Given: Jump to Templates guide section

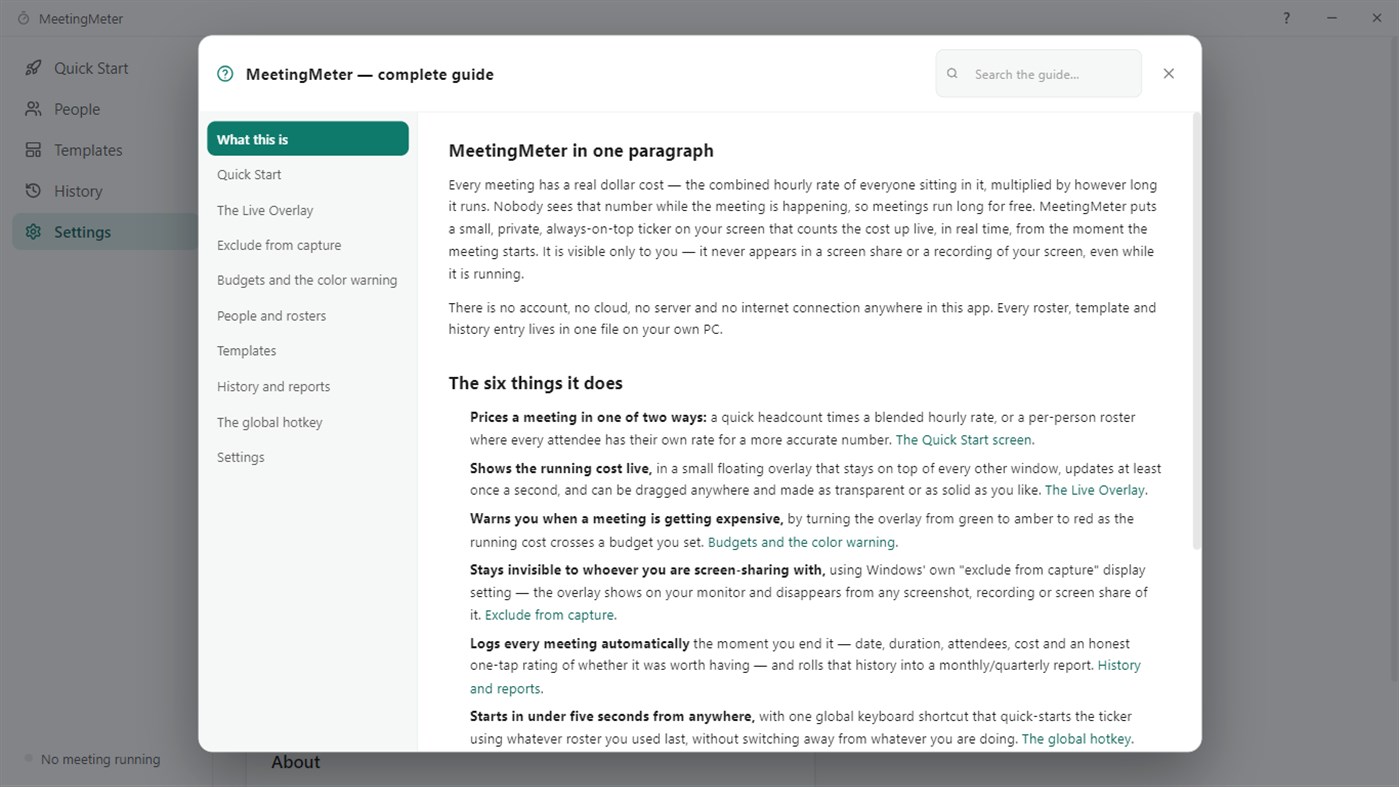Looking at the screenshot, I should (308, 351).
